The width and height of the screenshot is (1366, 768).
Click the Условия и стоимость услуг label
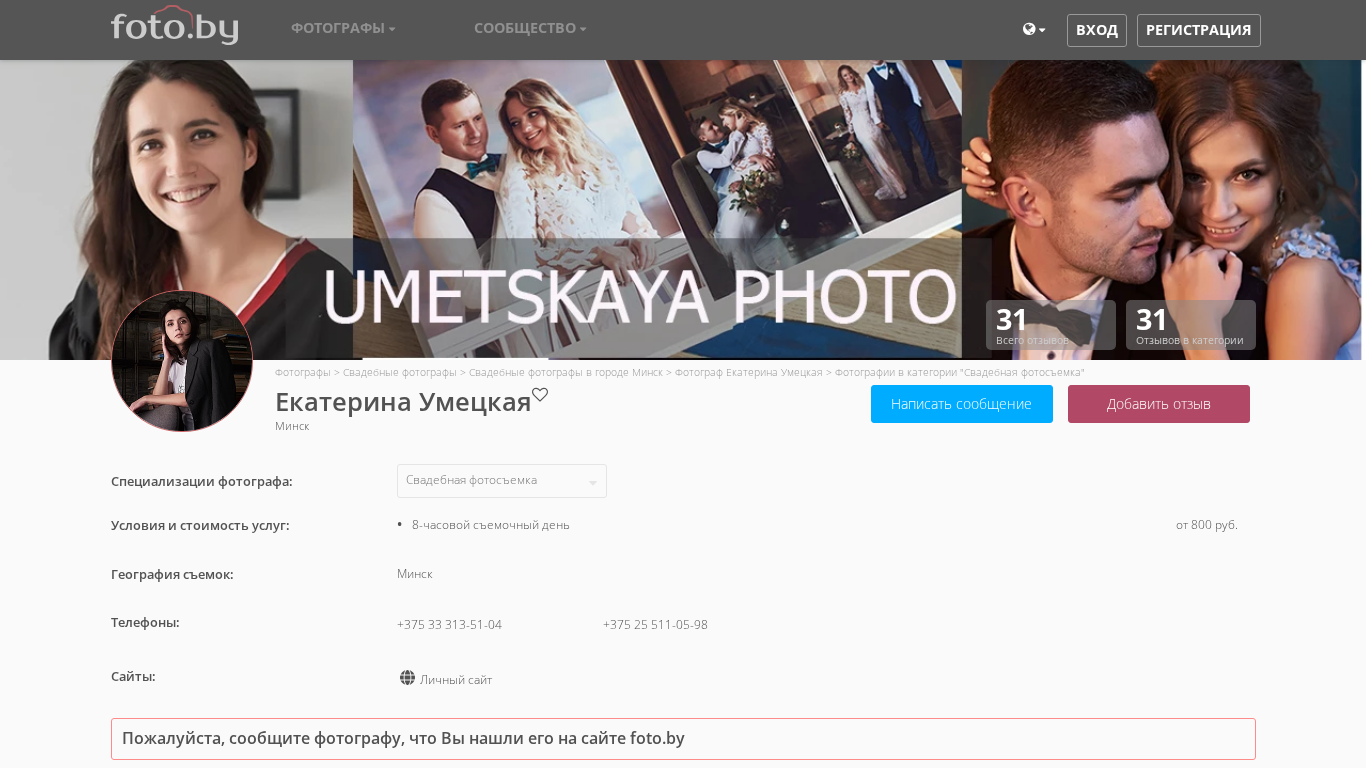(200, 526)
